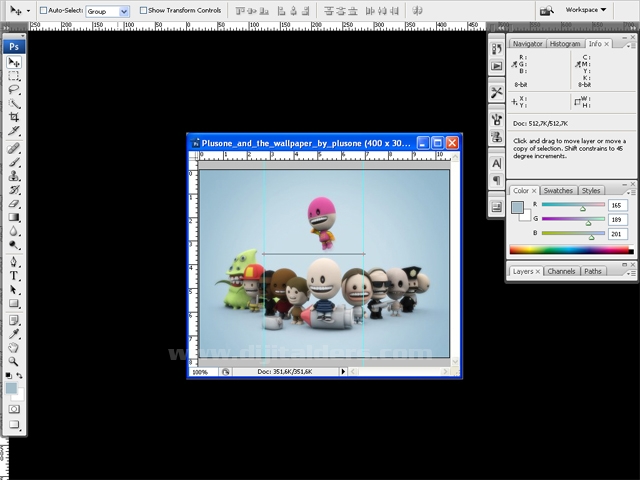Select the Hand tool
The image size is (640, 480).
14,348
